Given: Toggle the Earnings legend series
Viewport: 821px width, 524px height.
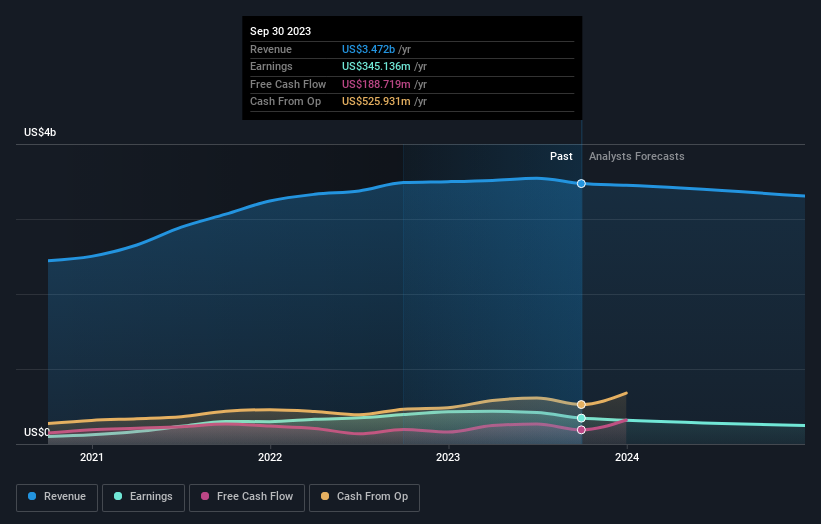Looking at the screenshot, I should [x=143, y=497].
